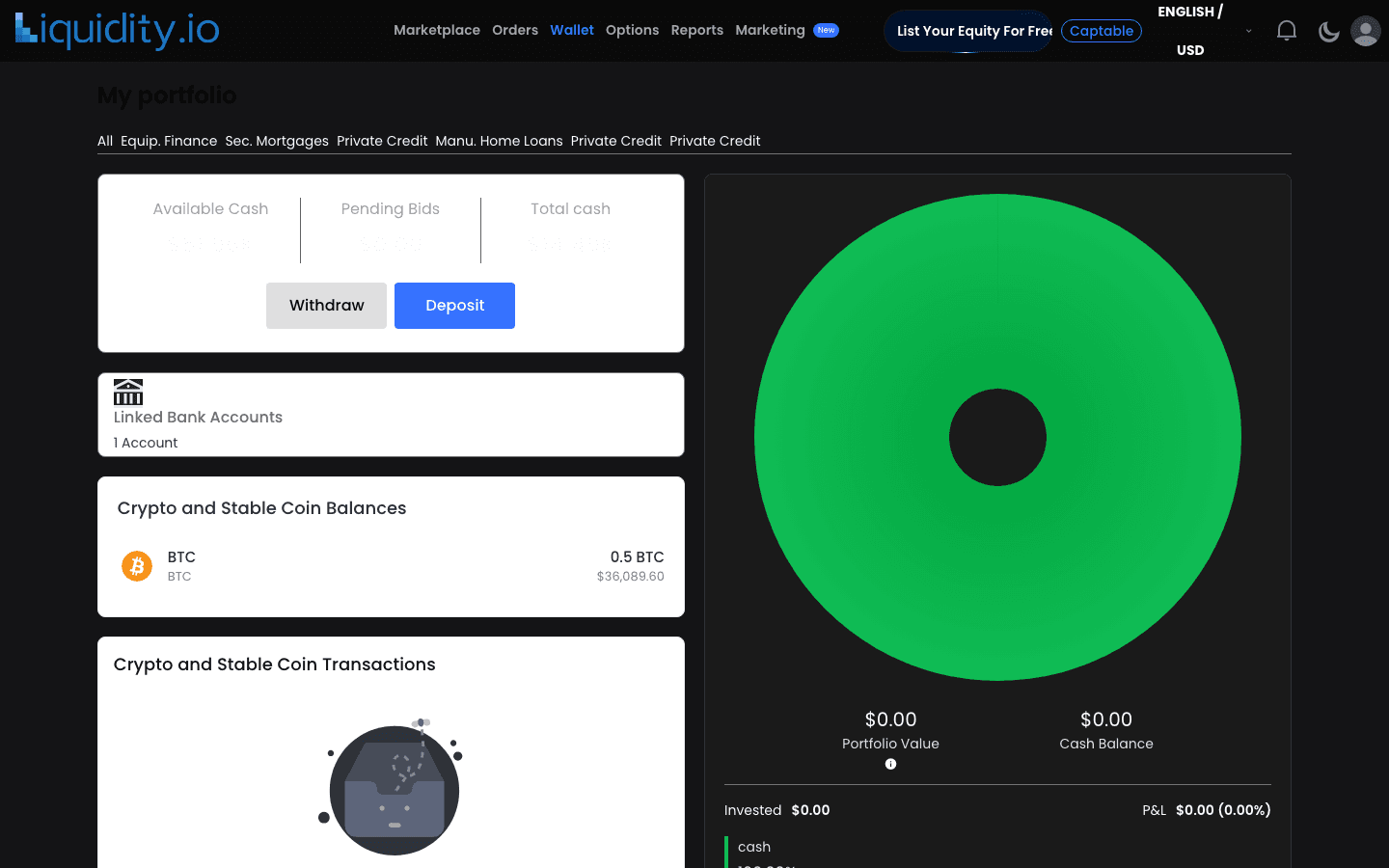1389x868 pixels.
Task: Click List Your Equity For Free
Action: (x=967, y=30)
